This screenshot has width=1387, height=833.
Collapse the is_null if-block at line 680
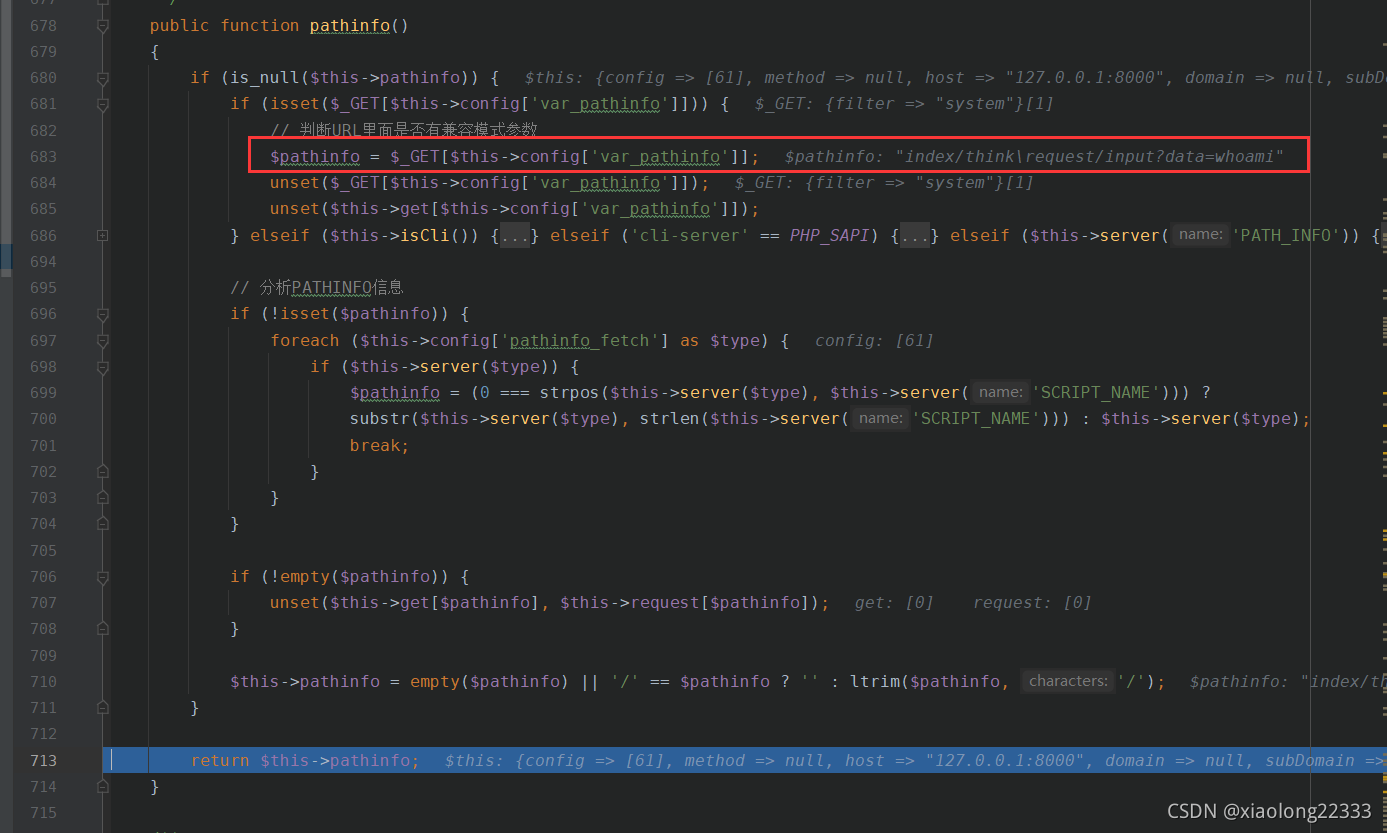tap(102, 78)
